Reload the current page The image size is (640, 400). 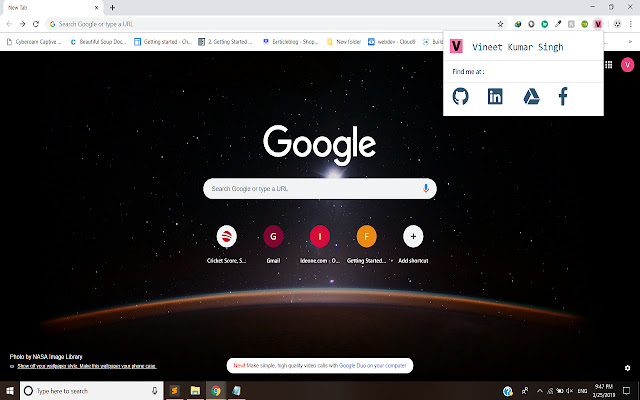36,24
